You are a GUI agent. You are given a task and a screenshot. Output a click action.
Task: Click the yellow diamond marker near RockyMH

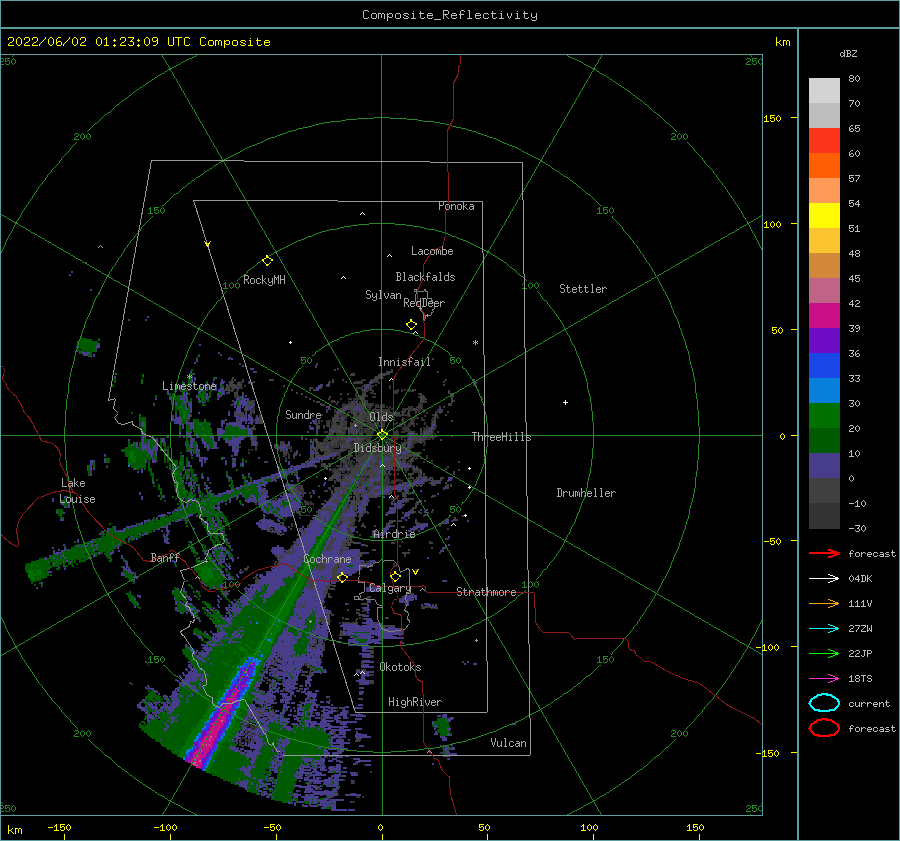point(267,261)
